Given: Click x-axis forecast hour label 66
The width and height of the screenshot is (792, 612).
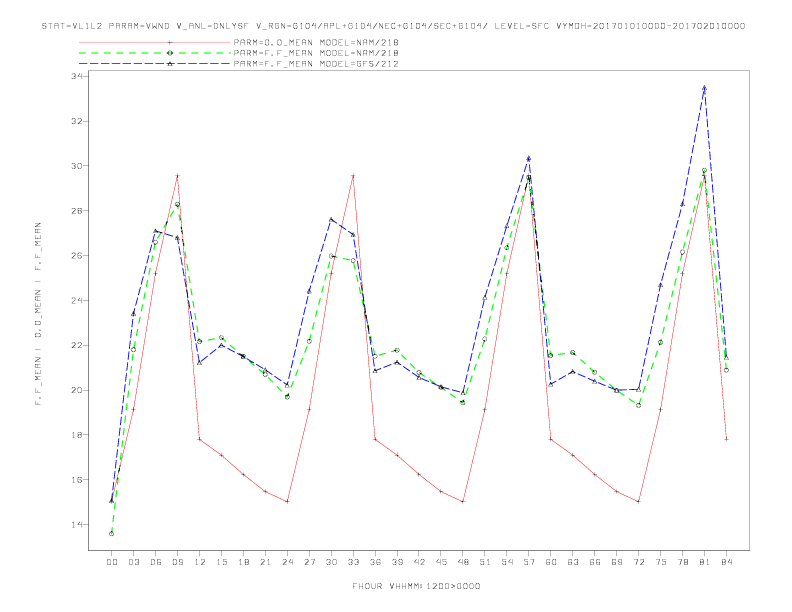Looking at the screenshot, I should point(595,562).
